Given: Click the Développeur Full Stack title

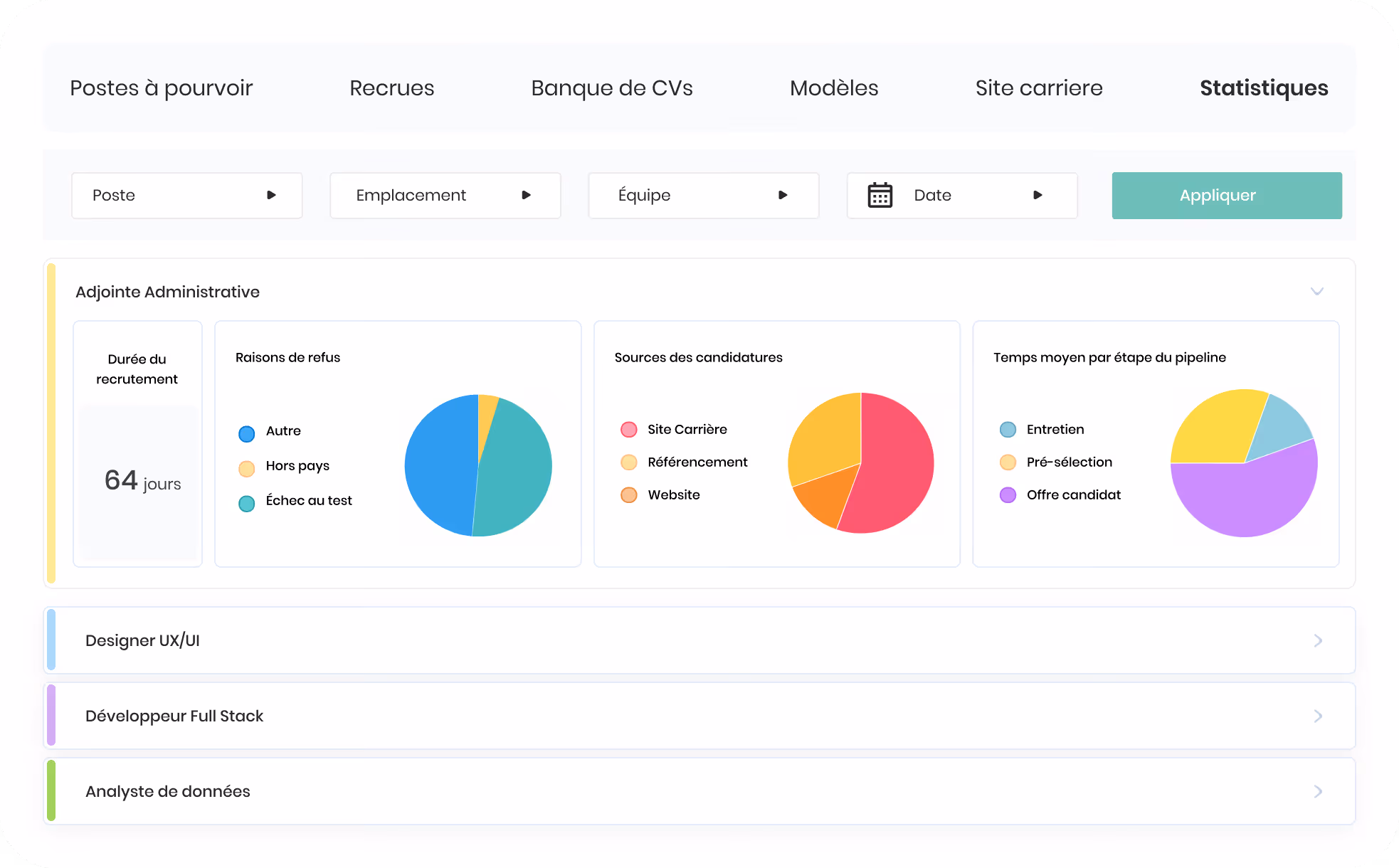Looking at the screenshot, I should [x=174, y=716].
